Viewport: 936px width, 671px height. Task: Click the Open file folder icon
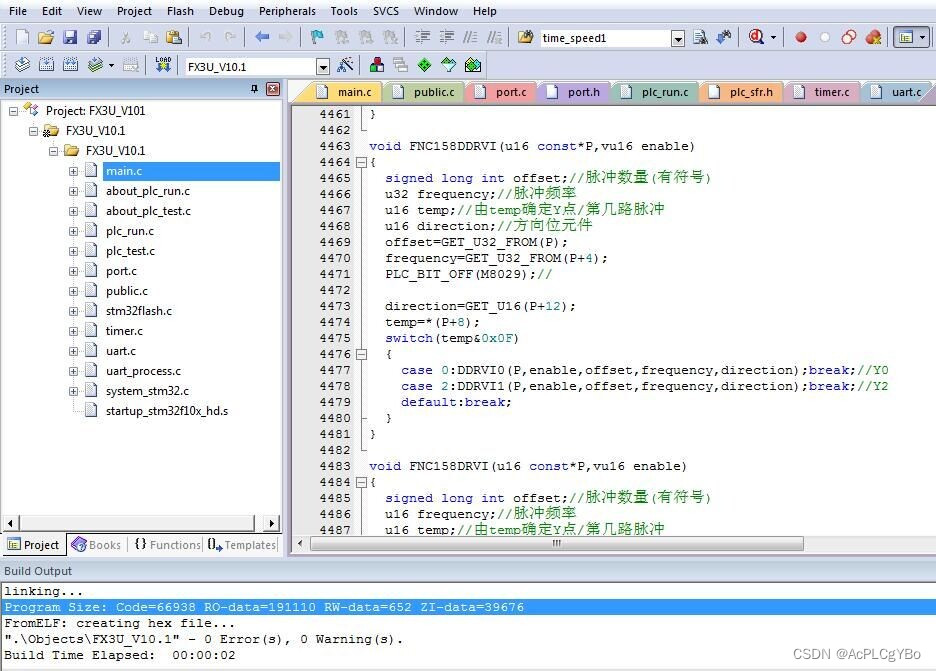pyautogui.click(x=46, y=37)
